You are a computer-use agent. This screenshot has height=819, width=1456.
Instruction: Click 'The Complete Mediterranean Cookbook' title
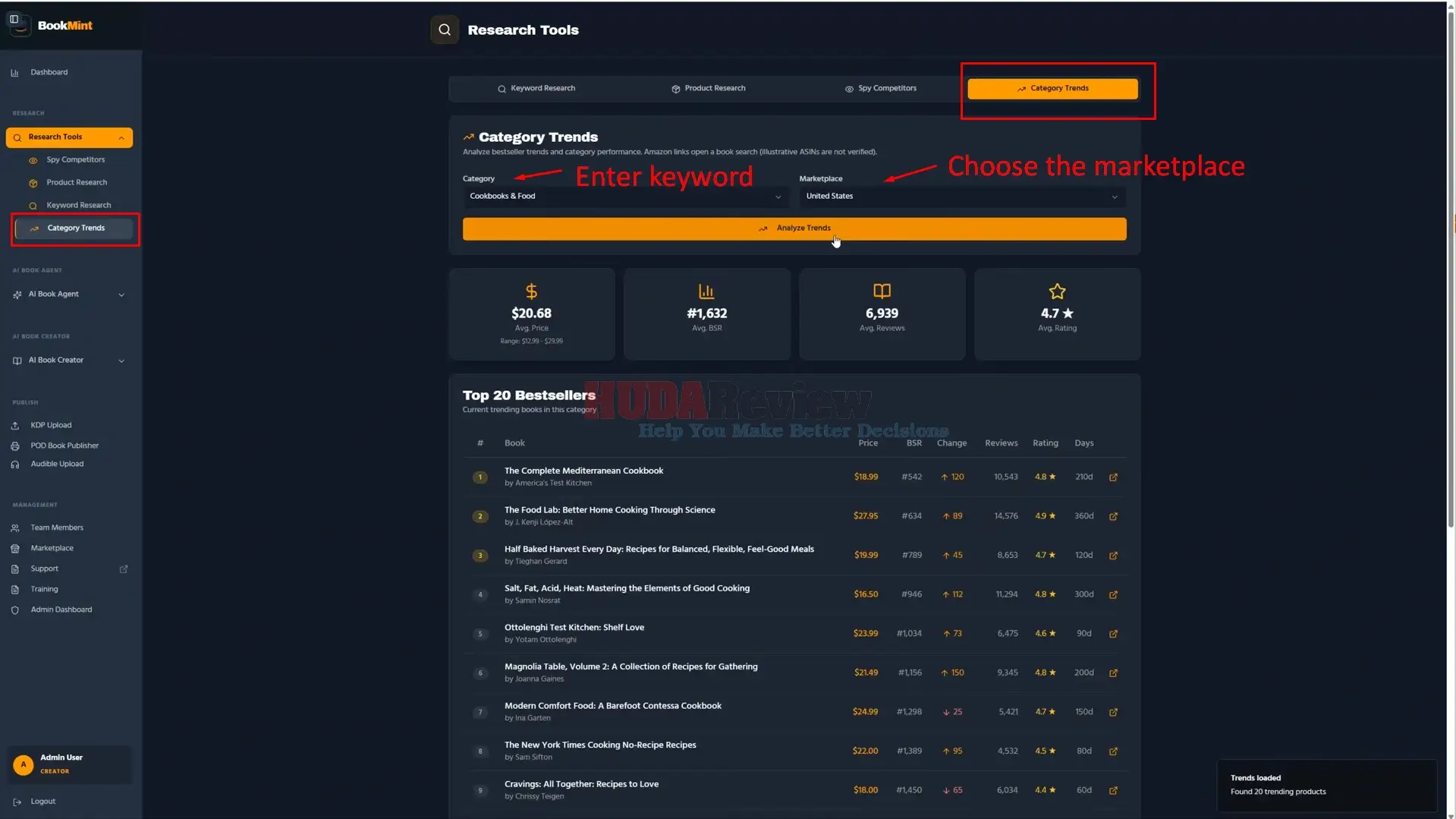583,471
